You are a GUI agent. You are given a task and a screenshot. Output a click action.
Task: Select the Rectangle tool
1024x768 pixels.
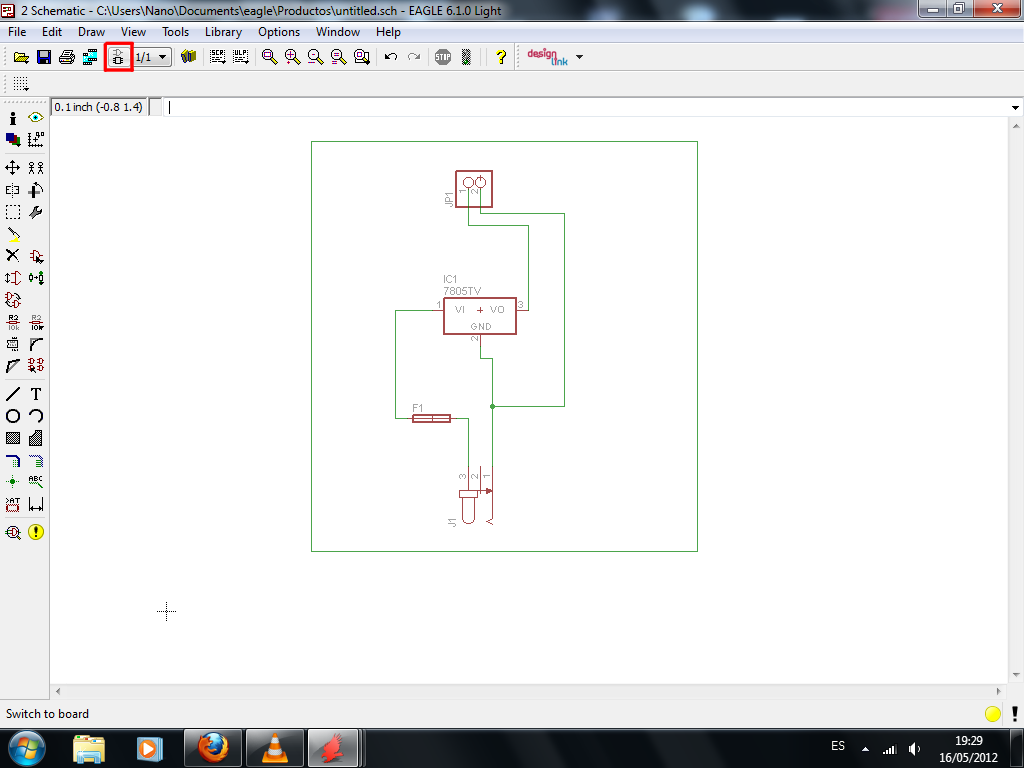click(12, 438)
